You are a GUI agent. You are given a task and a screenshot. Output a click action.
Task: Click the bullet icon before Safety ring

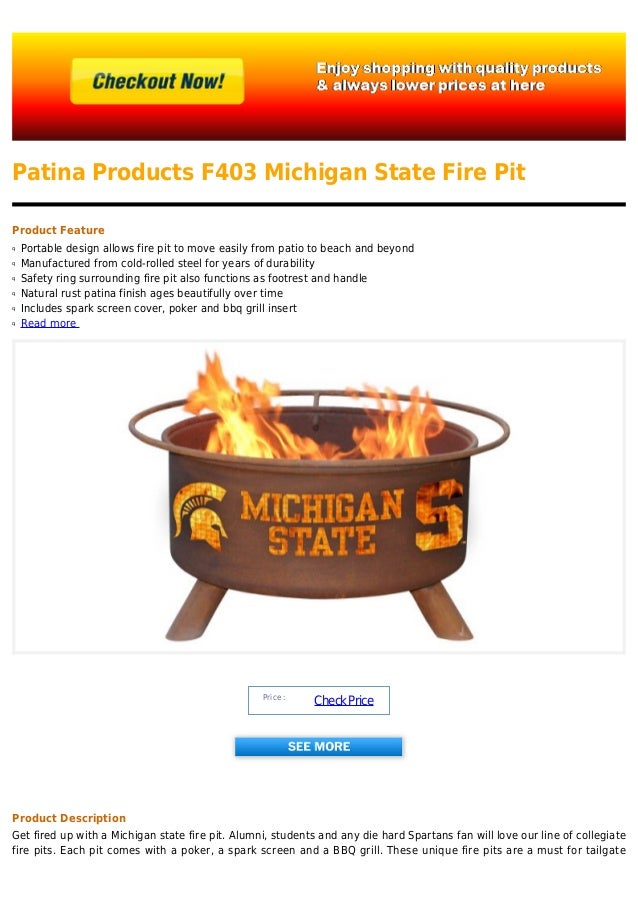(x=14, y=279)
